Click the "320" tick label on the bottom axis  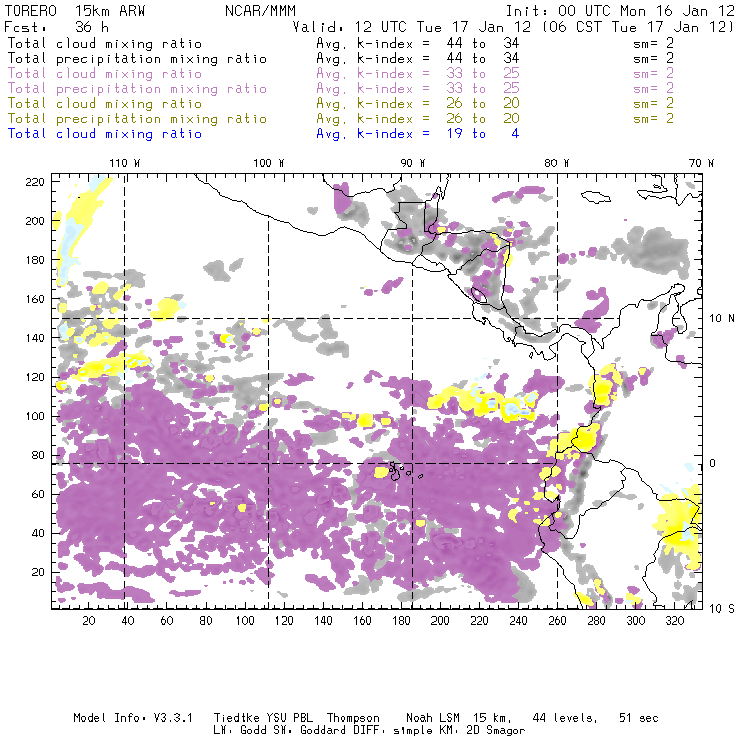tap(675, 621)
